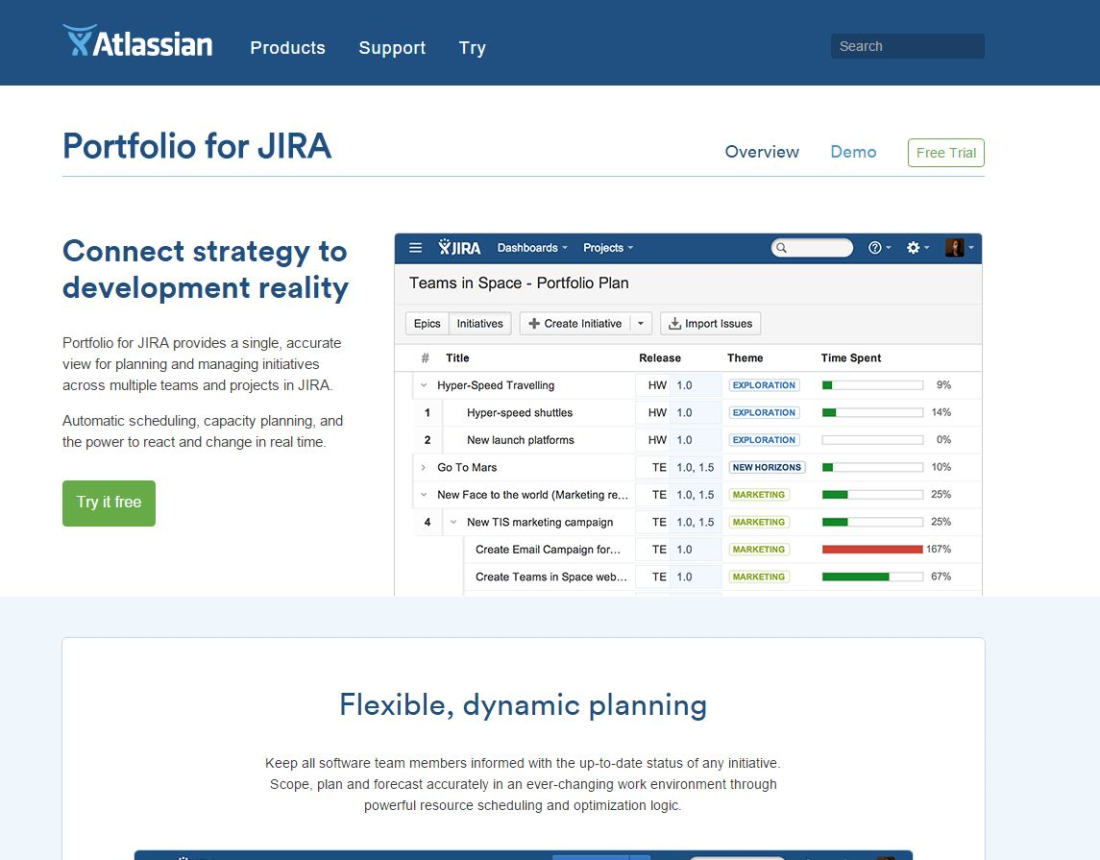The height and width of the screenshot is (860, 1100).
Task: Click the plus icon on Create Initiative
Action: 534,323
